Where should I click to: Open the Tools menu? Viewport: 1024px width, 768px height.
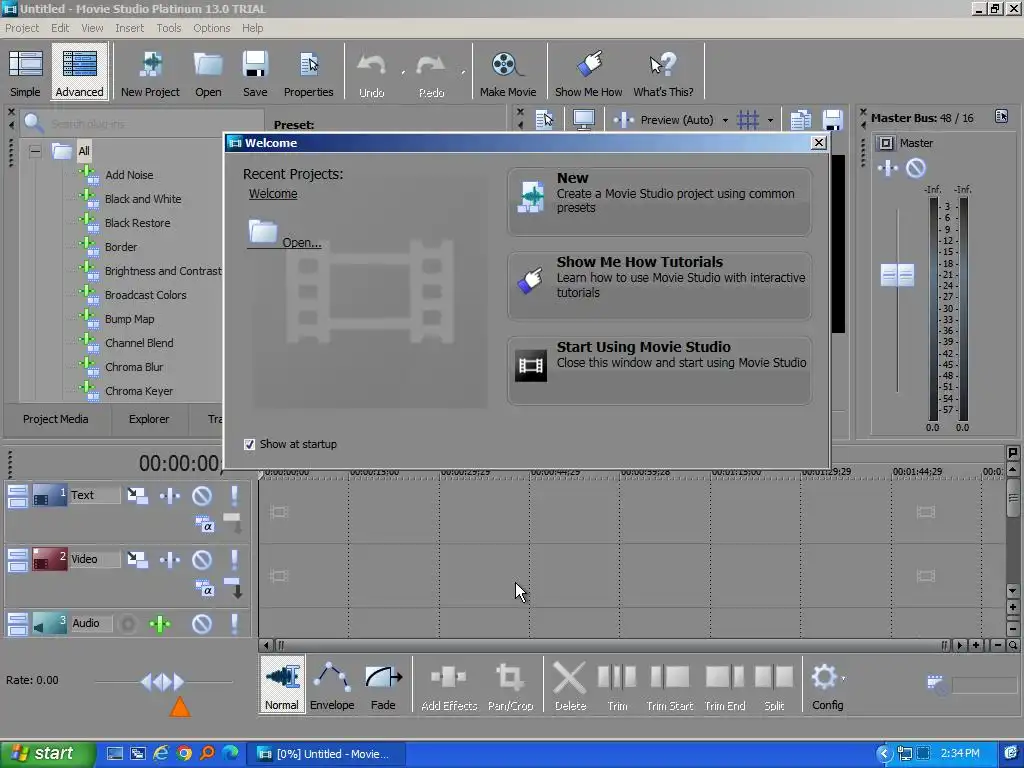[x=168, y=28]
